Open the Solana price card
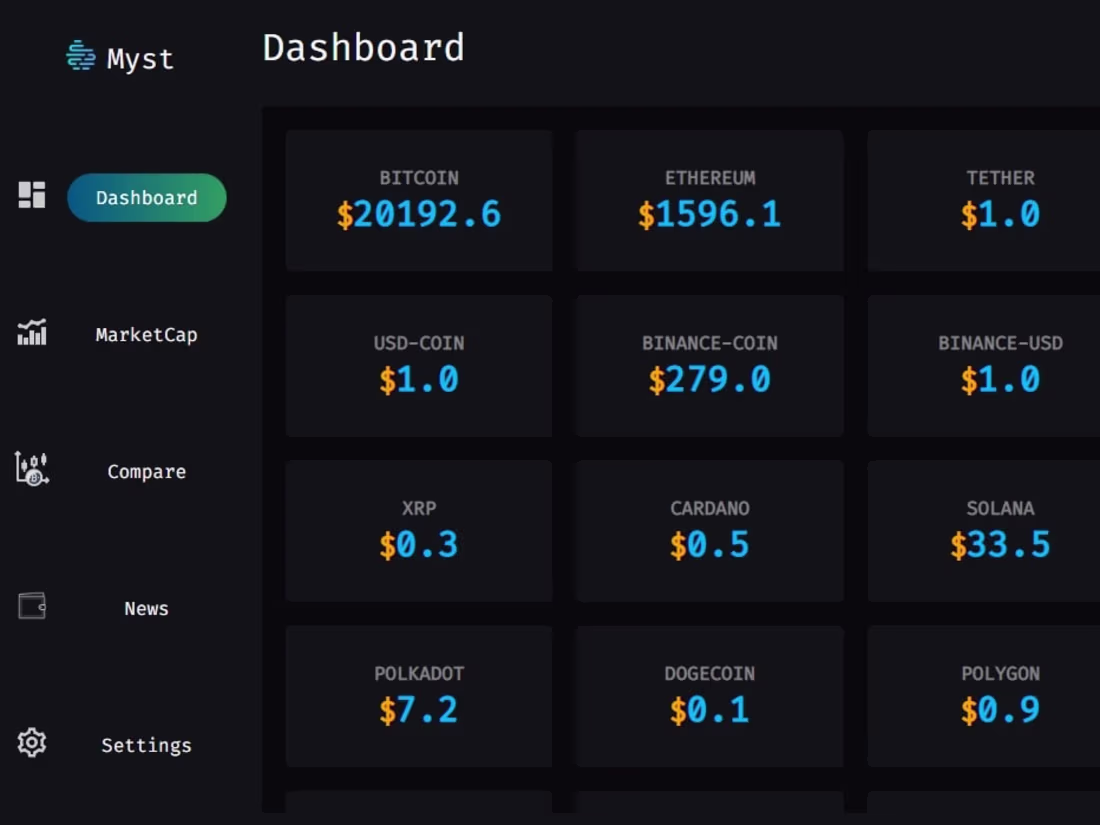Viewport: 1100px width, 825px height. pyautogui.click(x=1000, y=529)
